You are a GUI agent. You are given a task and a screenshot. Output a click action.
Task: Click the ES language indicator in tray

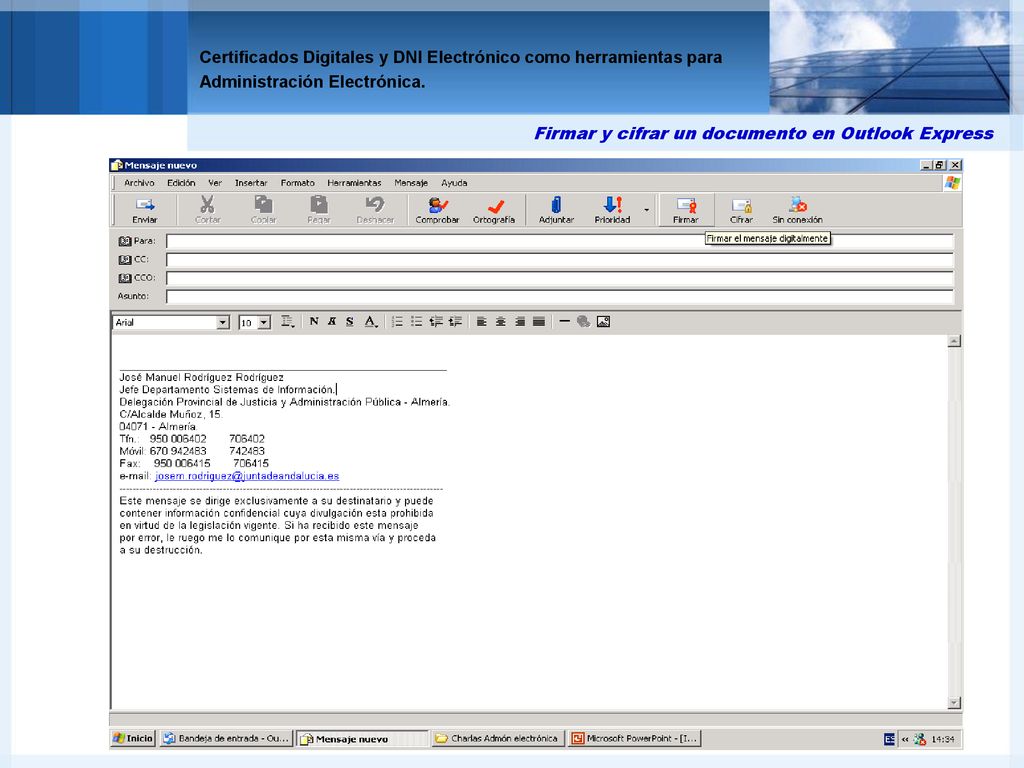[889, 739]
